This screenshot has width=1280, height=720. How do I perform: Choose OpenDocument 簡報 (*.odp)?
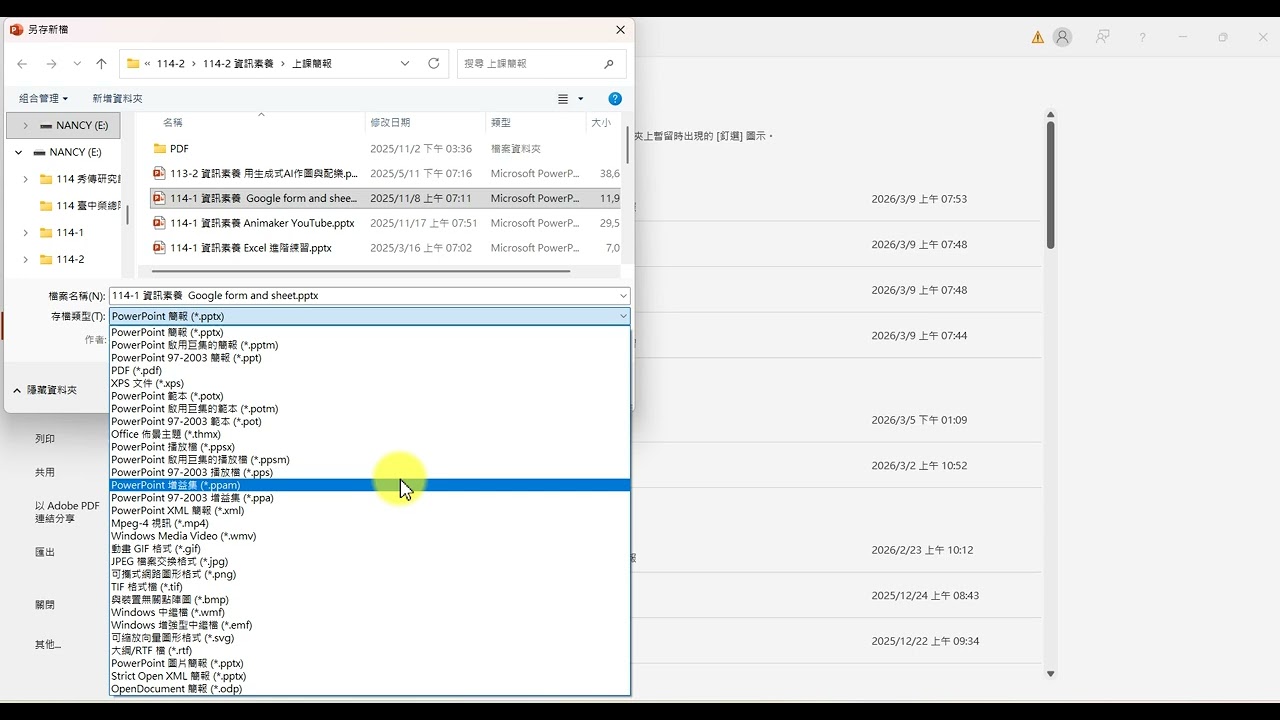pyautogui.click(x=369, y=689)
